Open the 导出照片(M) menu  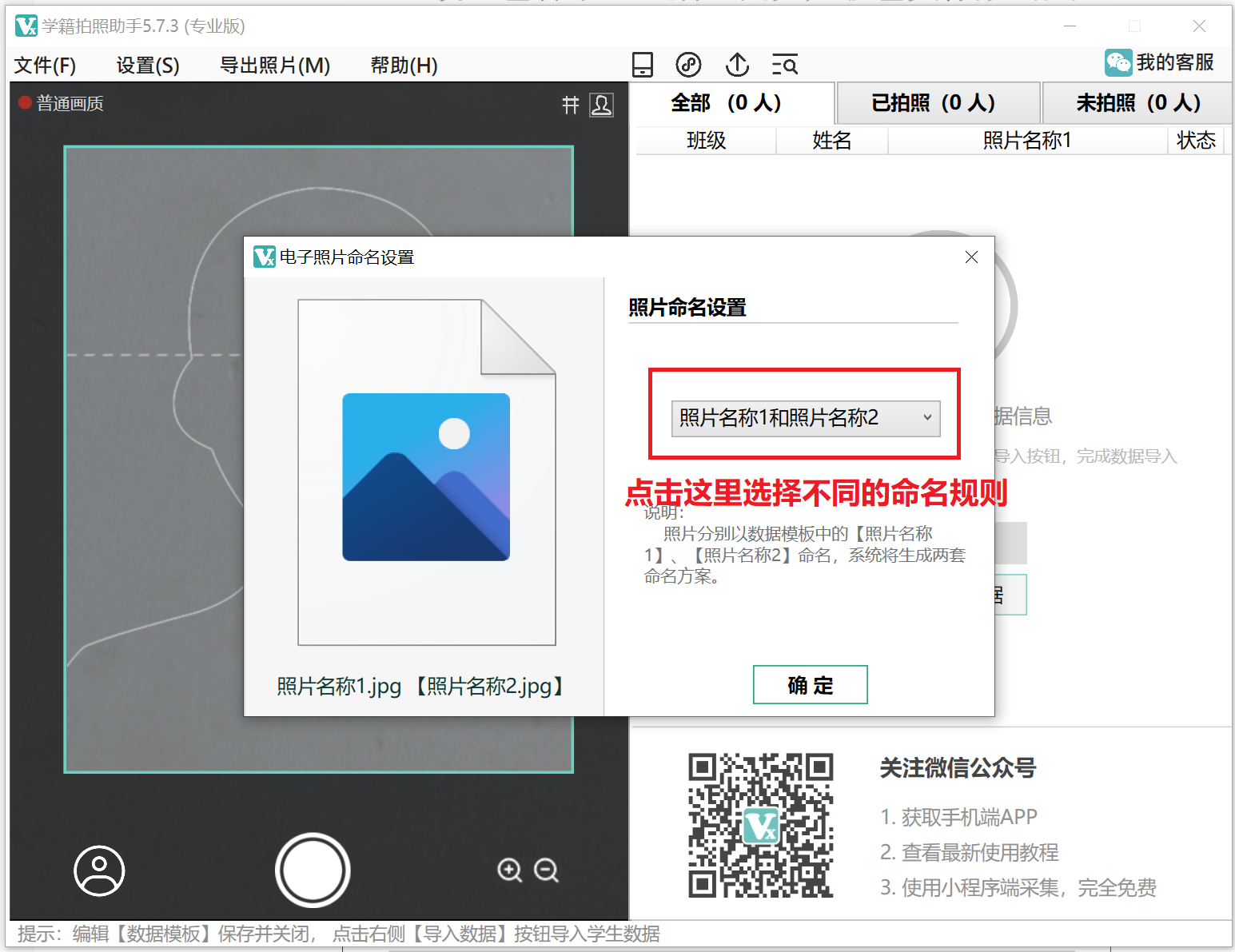[x=274, y=66]
